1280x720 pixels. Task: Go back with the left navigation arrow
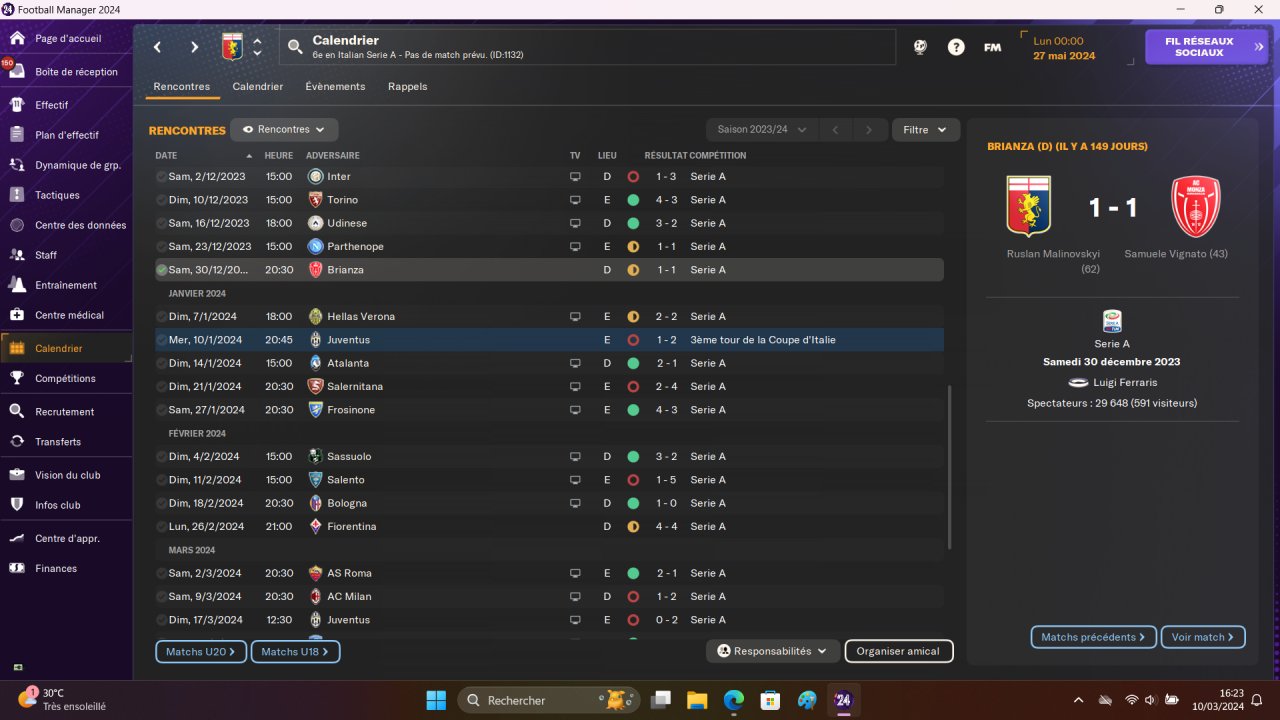click(x=158, y=47)
